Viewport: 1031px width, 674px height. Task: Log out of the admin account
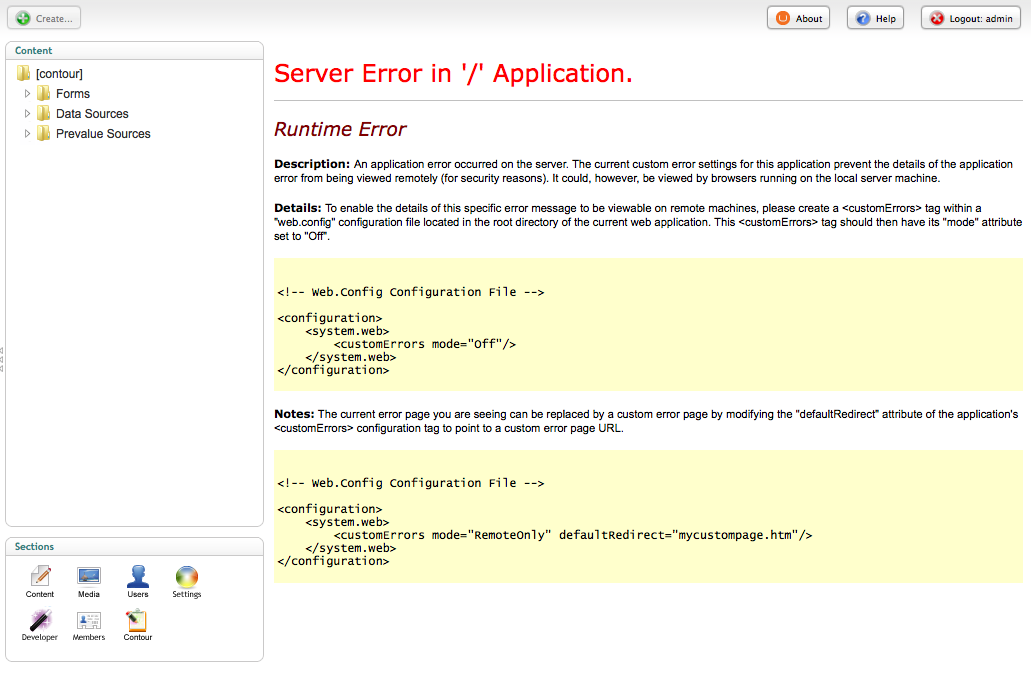pos(970,18)
